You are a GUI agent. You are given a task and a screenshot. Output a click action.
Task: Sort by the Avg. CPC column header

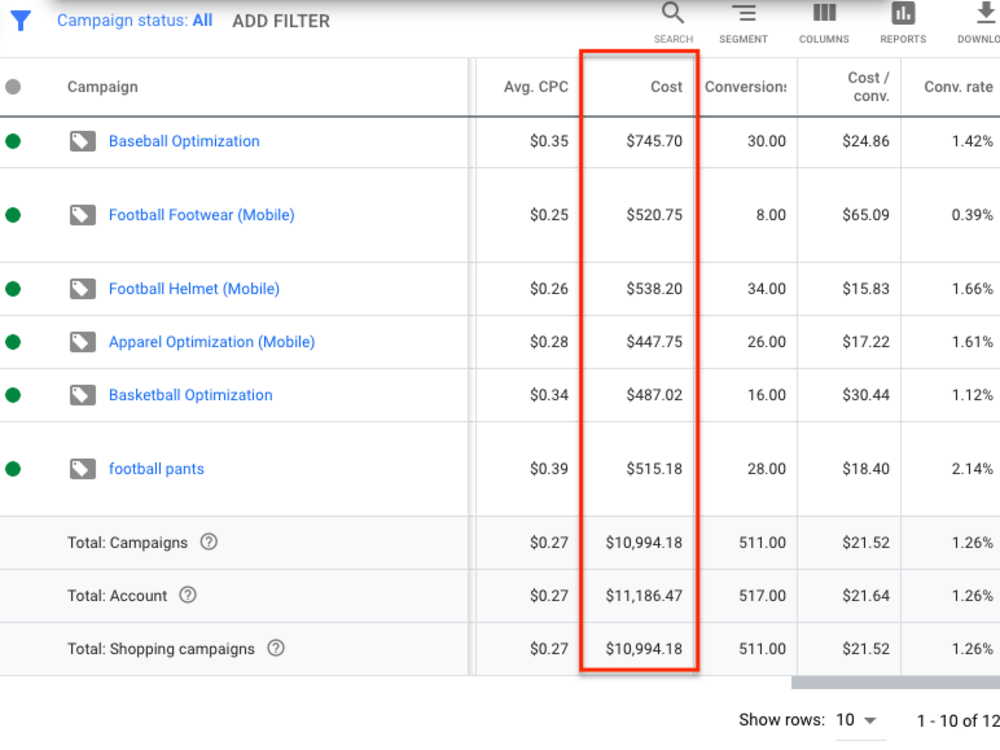tap(536, 87)
